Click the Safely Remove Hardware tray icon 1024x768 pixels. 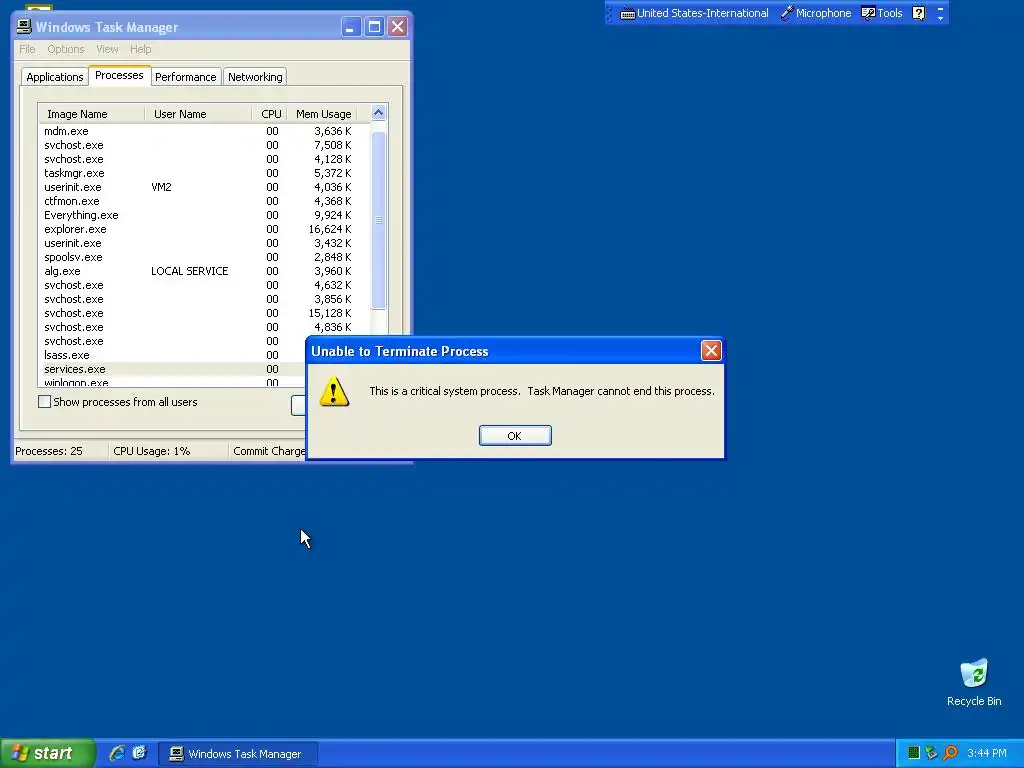click(x=931, y=753)
